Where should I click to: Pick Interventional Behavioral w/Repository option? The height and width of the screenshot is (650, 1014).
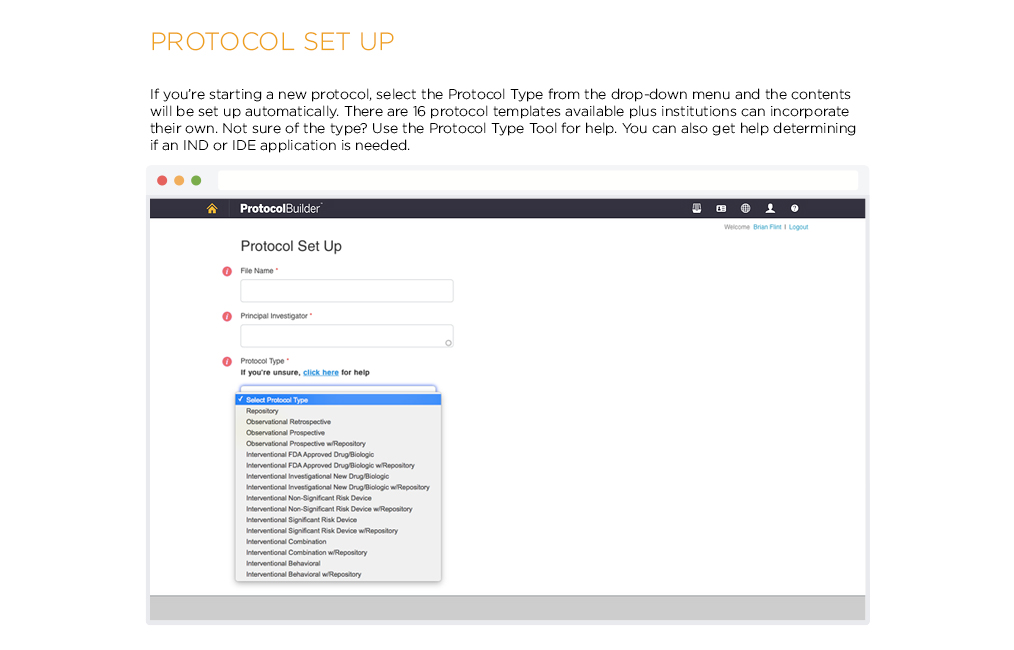coord(303,575)
